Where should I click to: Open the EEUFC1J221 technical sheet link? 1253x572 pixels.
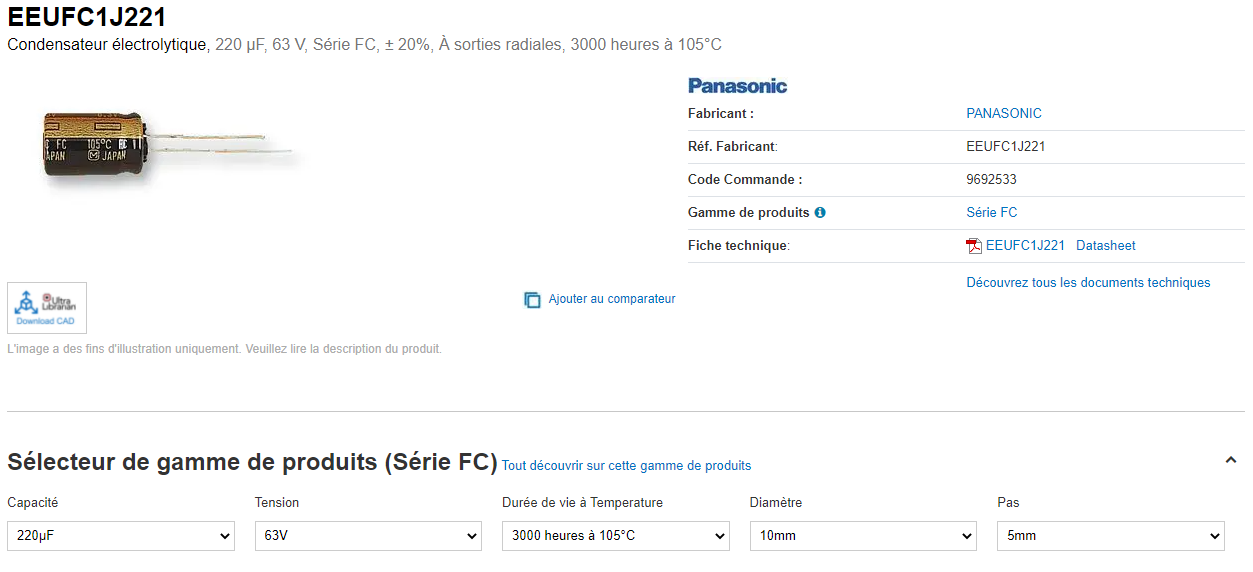coord(1025,246)
